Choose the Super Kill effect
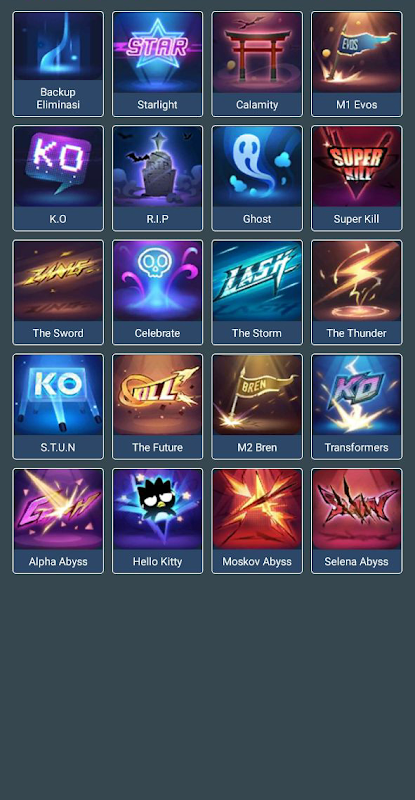 tap(357, 179)
